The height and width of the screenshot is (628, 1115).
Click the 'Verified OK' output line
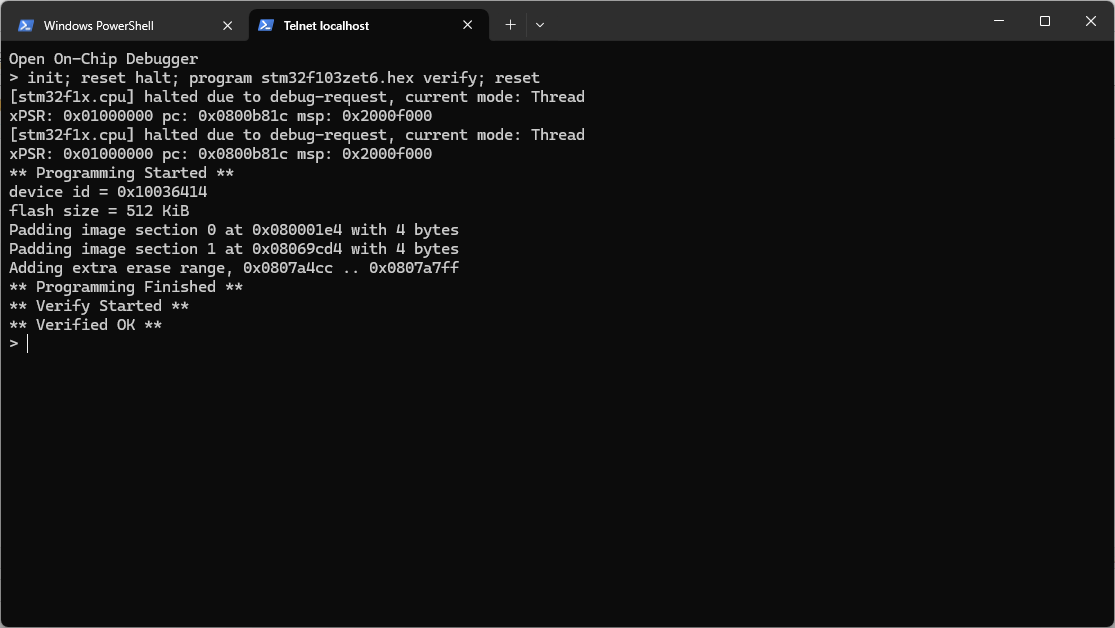[85, 325]
